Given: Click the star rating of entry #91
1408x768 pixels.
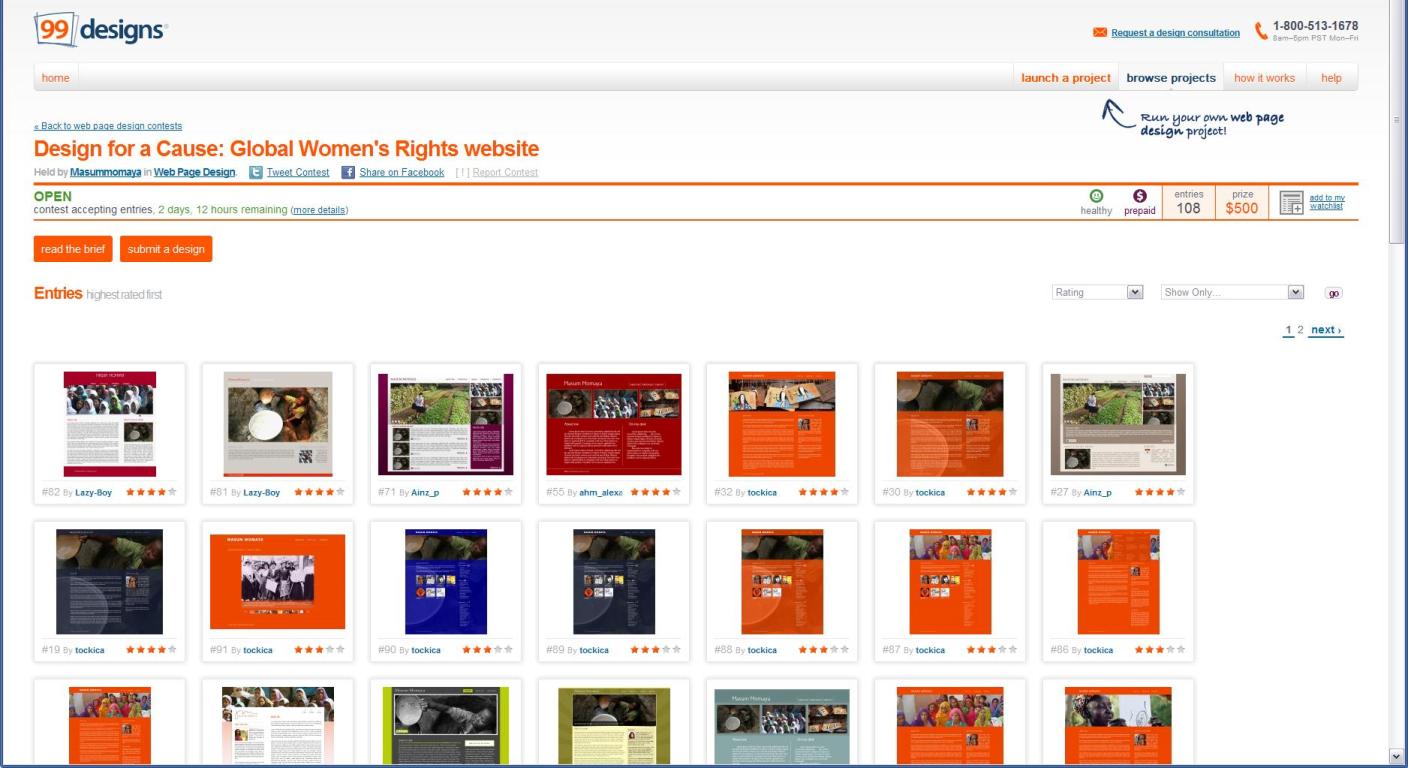Looking at the screenshot, I should click(x=319, y=650).
